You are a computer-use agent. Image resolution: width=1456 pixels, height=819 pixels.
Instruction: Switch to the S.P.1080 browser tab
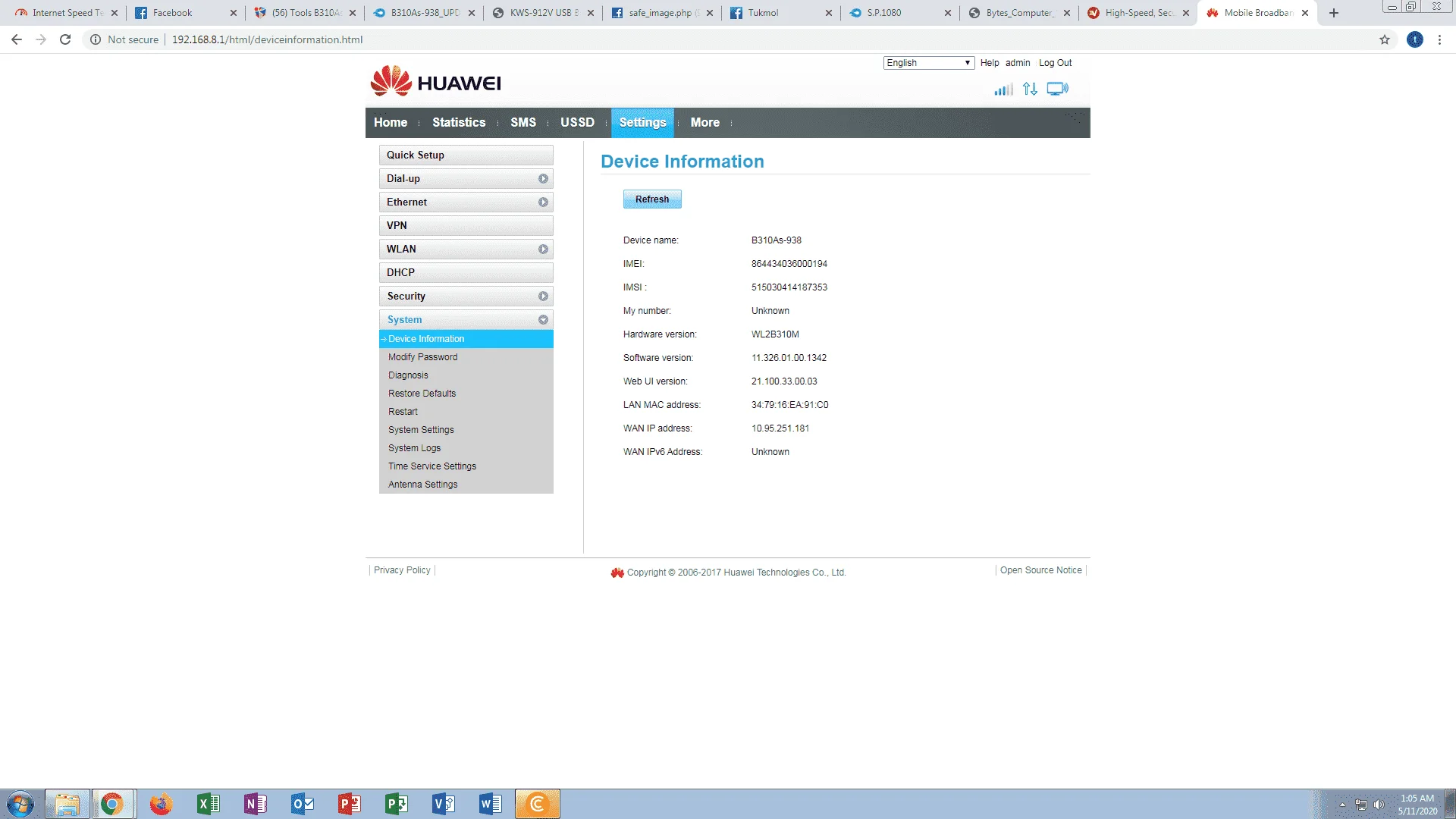click(x=899, y=13)
